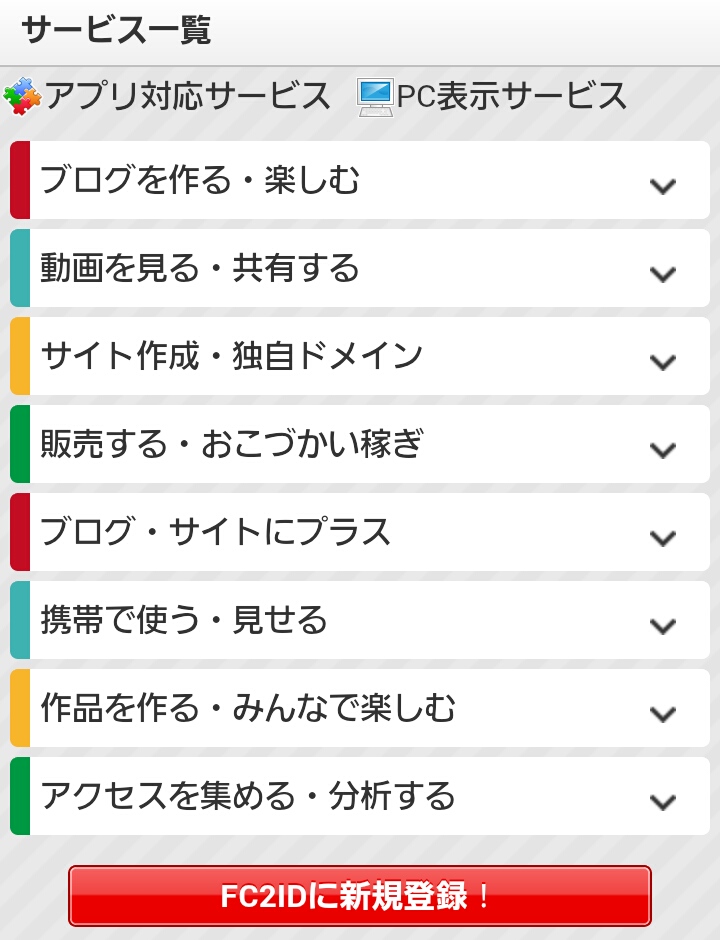Viewport: 720px width, 940px height.
Task: Tap the サイト作成・独自ドメイン row text
Action: pyautogui.click(x=232, y=357)
